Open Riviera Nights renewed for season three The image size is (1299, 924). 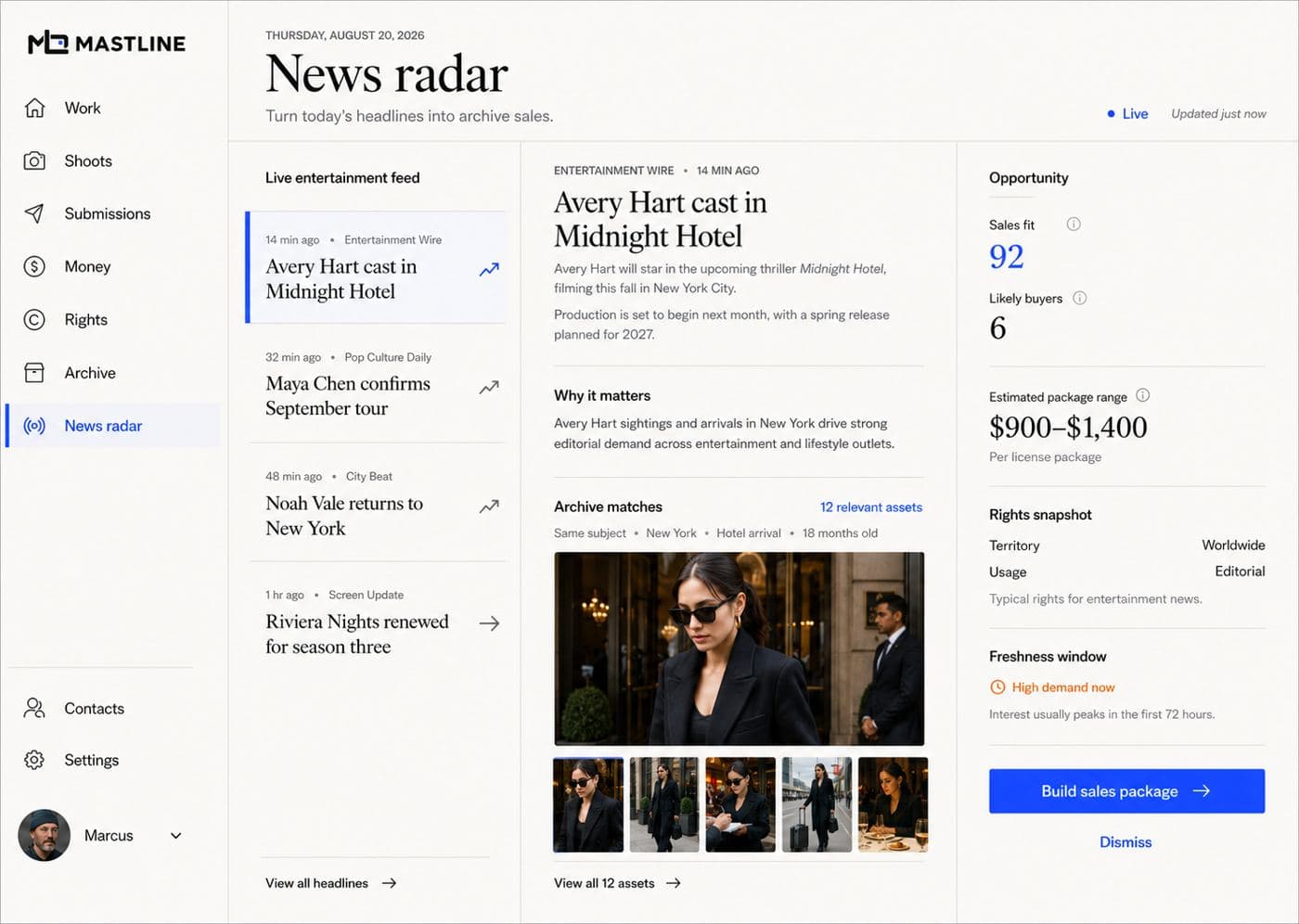pos(357,635)
